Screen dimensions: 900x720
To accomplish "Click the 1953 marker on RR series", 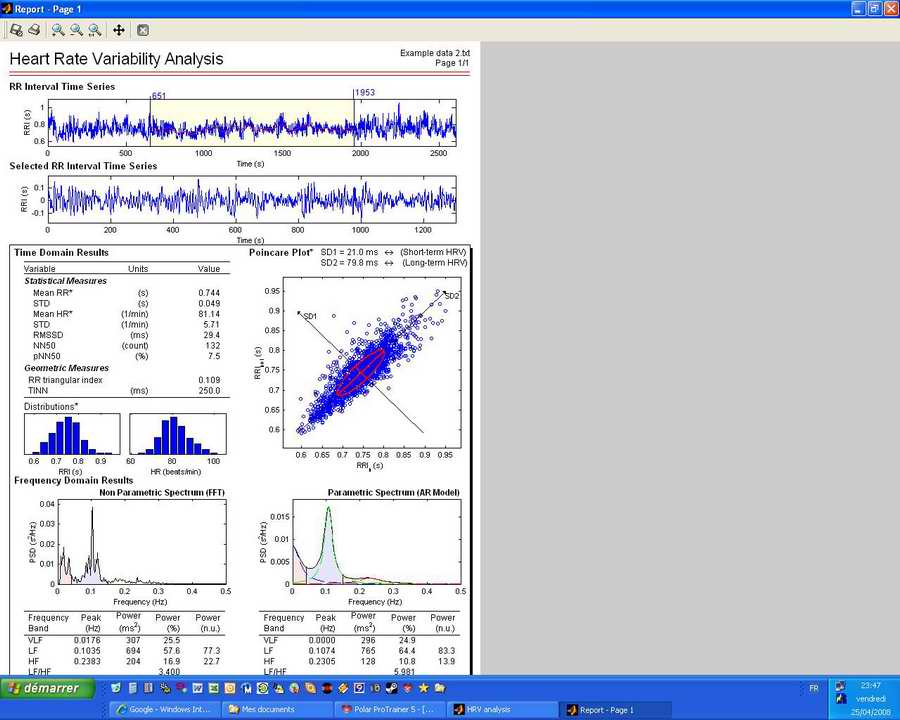I will pos(364,93).
